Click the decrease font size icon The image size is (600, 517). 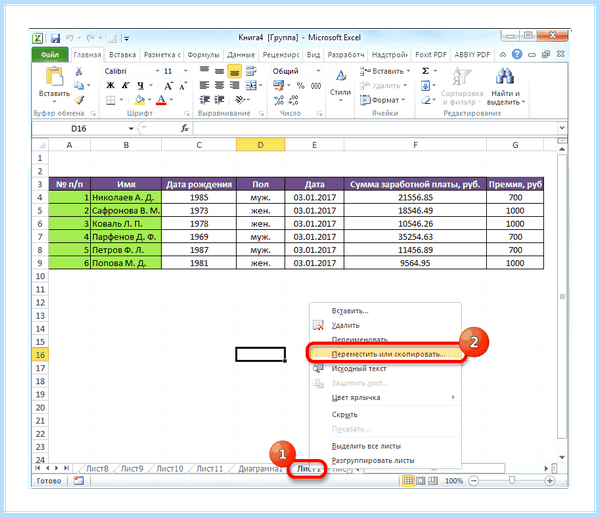pyautogui.click(x=183, y=86)
